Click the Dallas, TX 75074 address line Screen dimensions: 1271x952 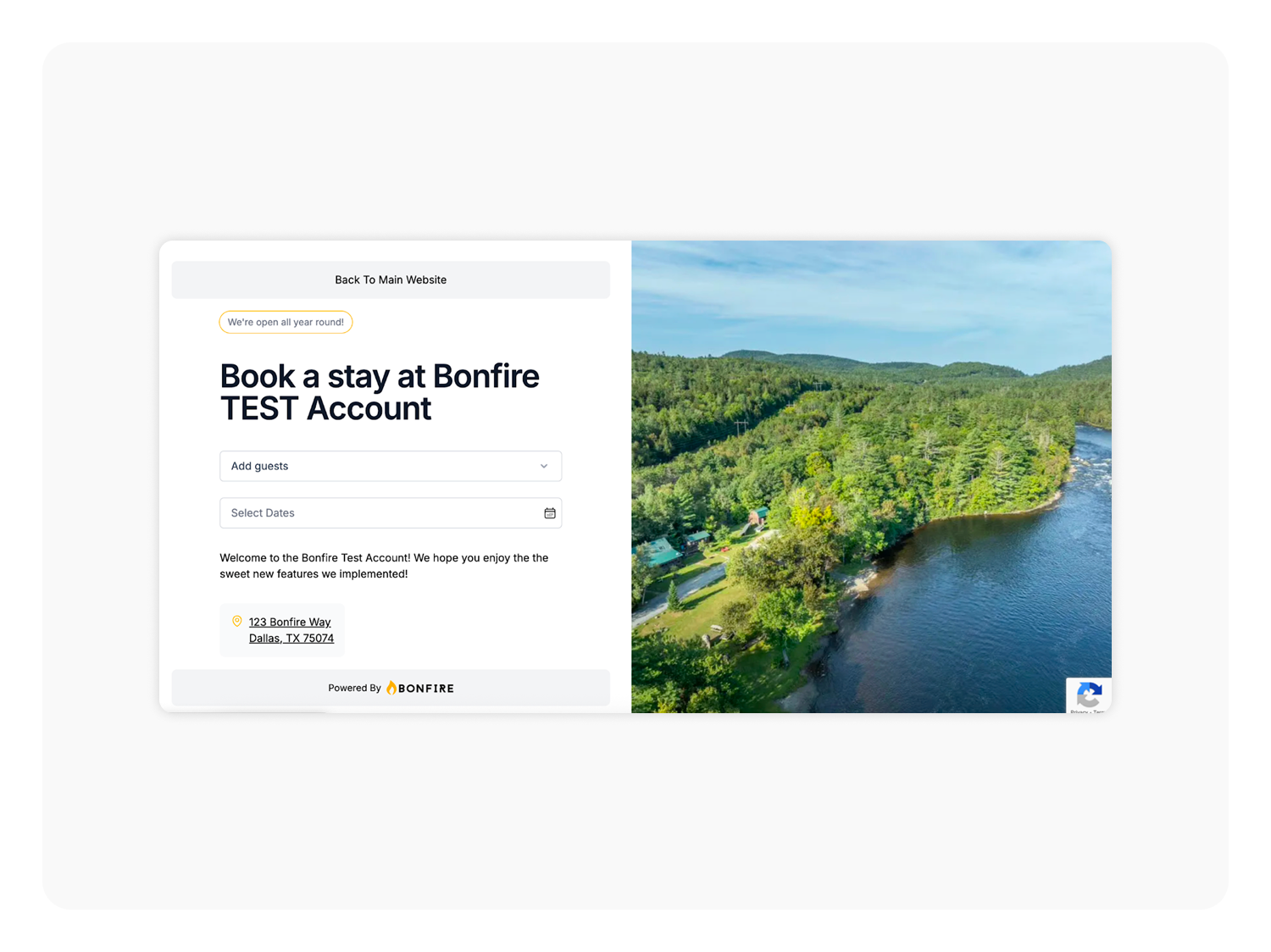click(291, 638)
